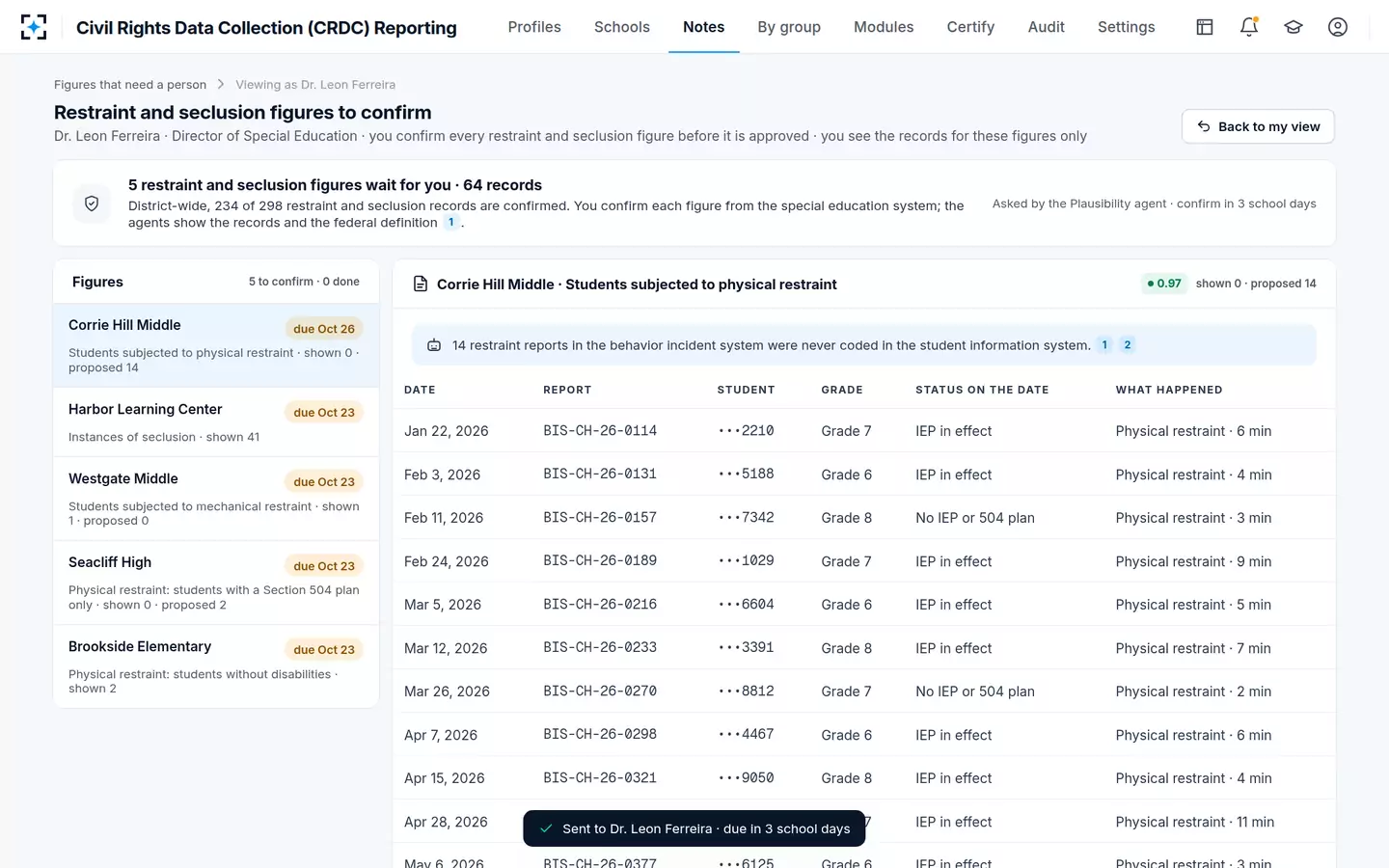Open report BIS-CH-26-0270
Image resolution: width=1389 pixels, height=868 pixels.
600,692
